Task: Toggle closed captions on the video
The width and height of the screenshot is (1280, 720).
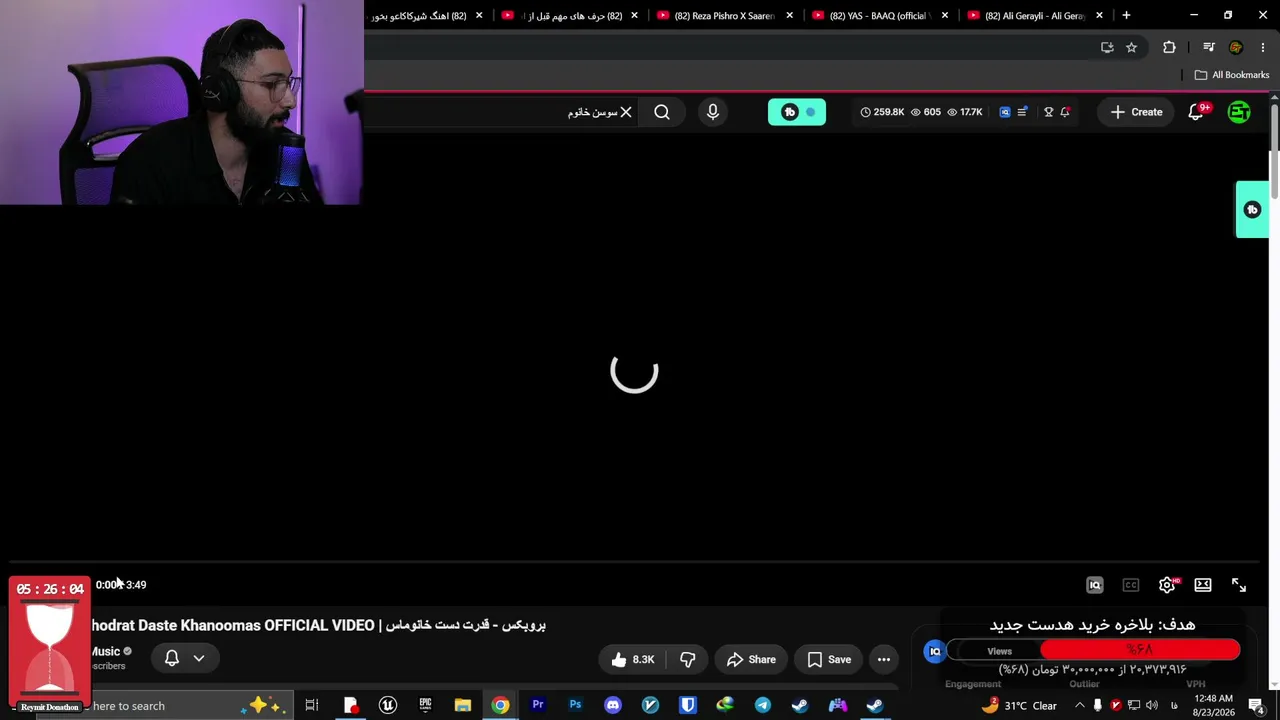Action: pos(1131,585)
